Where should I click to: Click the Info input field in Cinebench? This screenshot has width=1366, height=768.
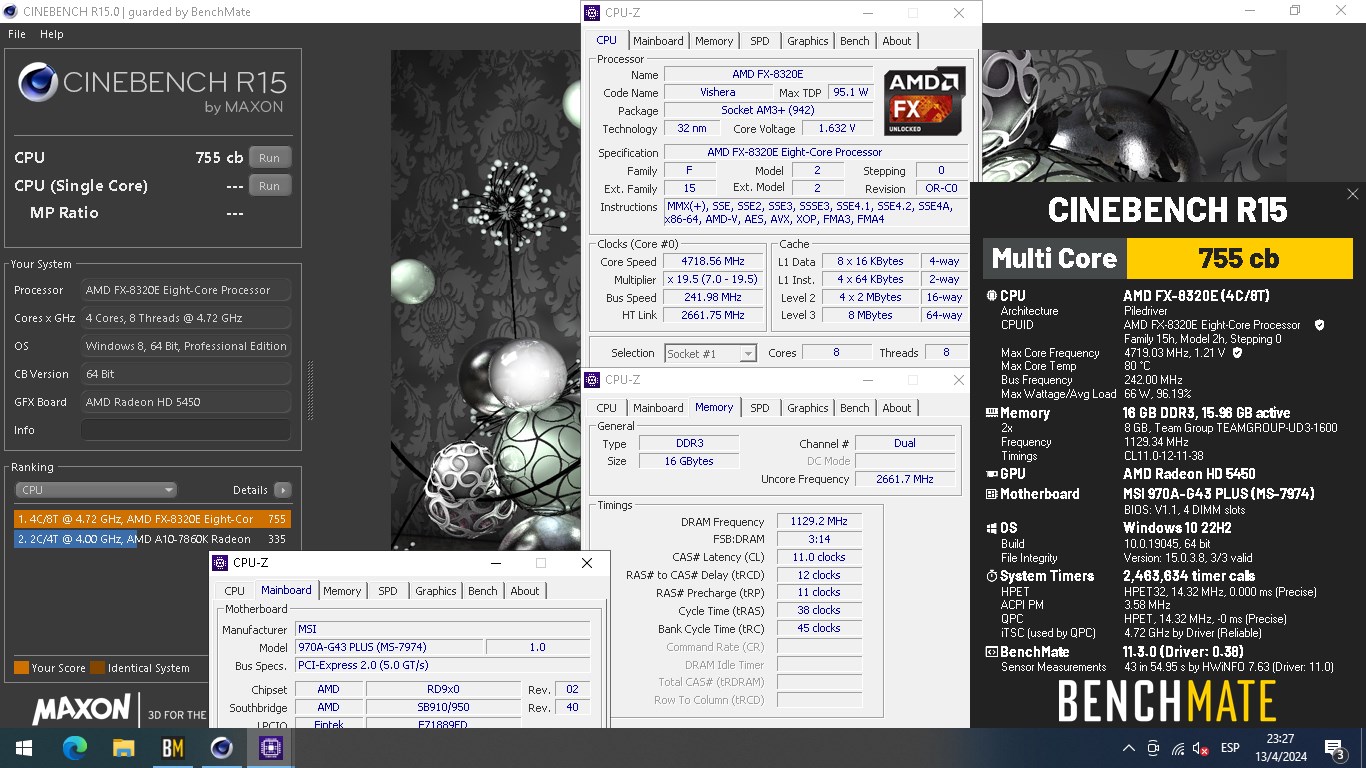tap(186, 430)
